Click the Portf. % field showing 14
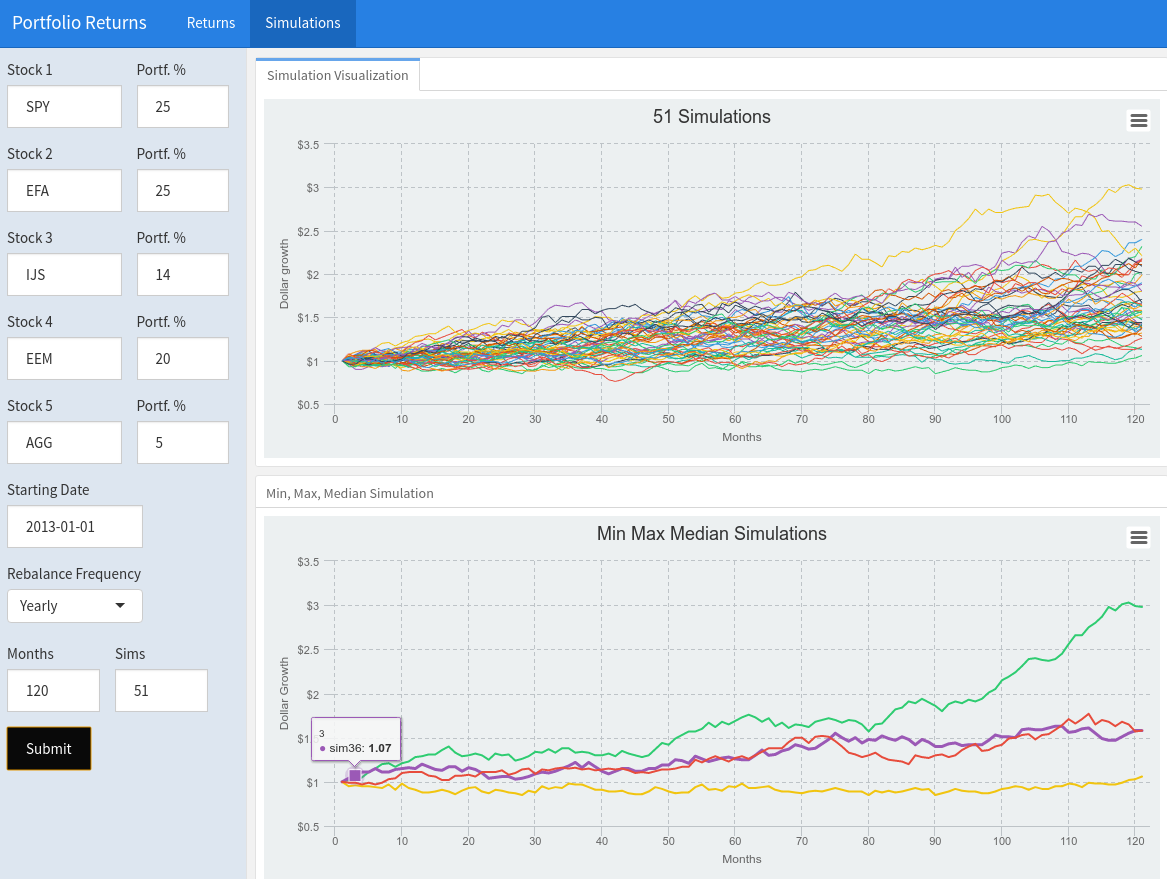 point(182,274)
